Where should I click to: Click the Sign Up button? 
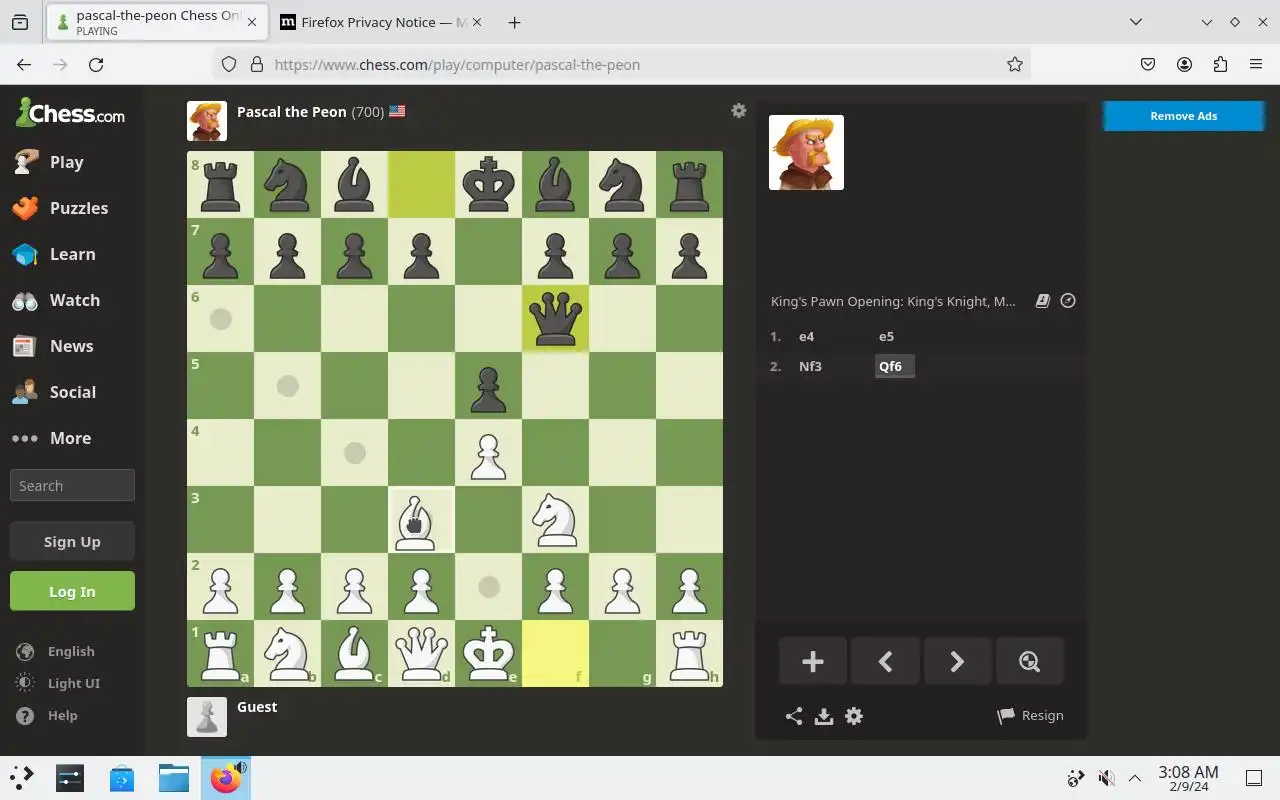point(72,541)
